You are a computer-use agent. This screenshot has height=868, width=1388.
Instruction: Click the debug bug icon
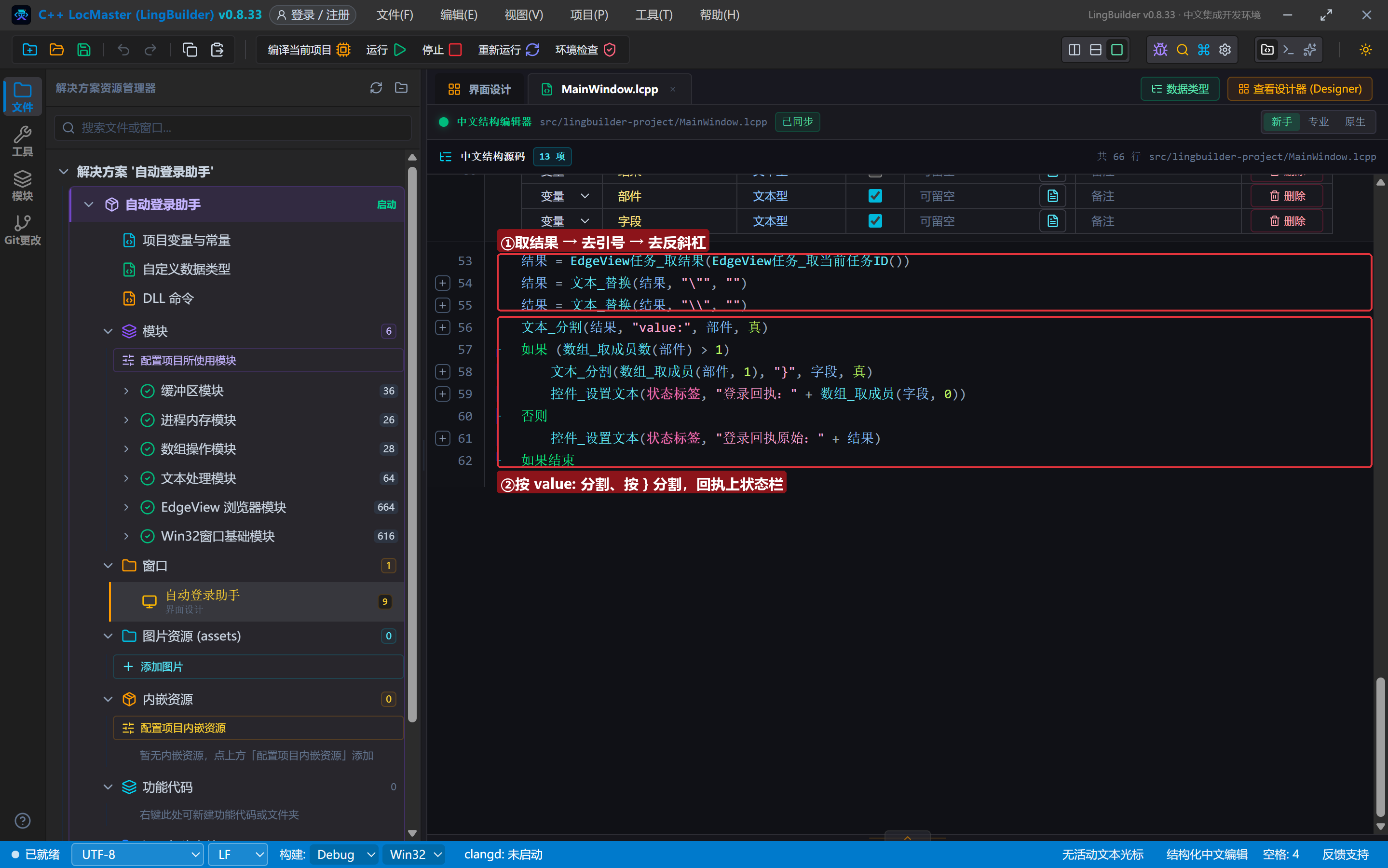pos(1160,50)
